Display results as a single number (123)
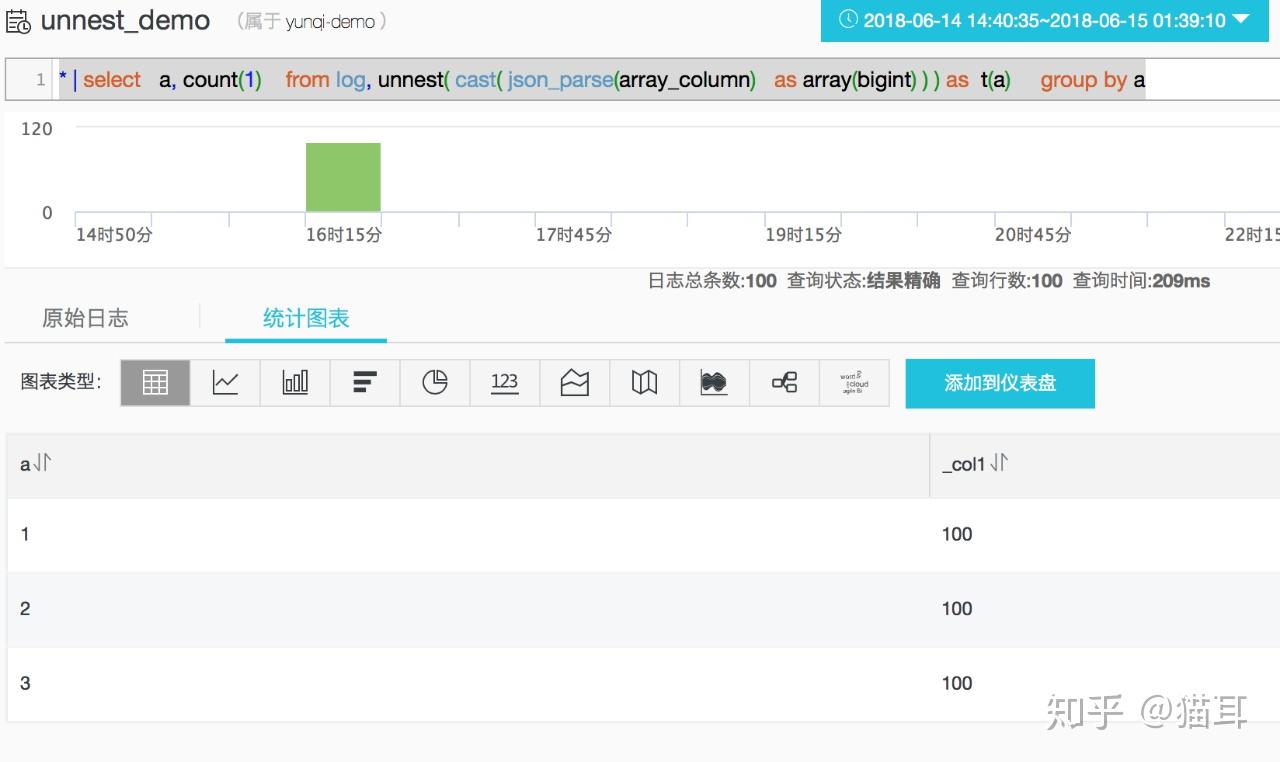This screenshot has height=762, width=1280. pyautogui.click(x=504, y=382)
